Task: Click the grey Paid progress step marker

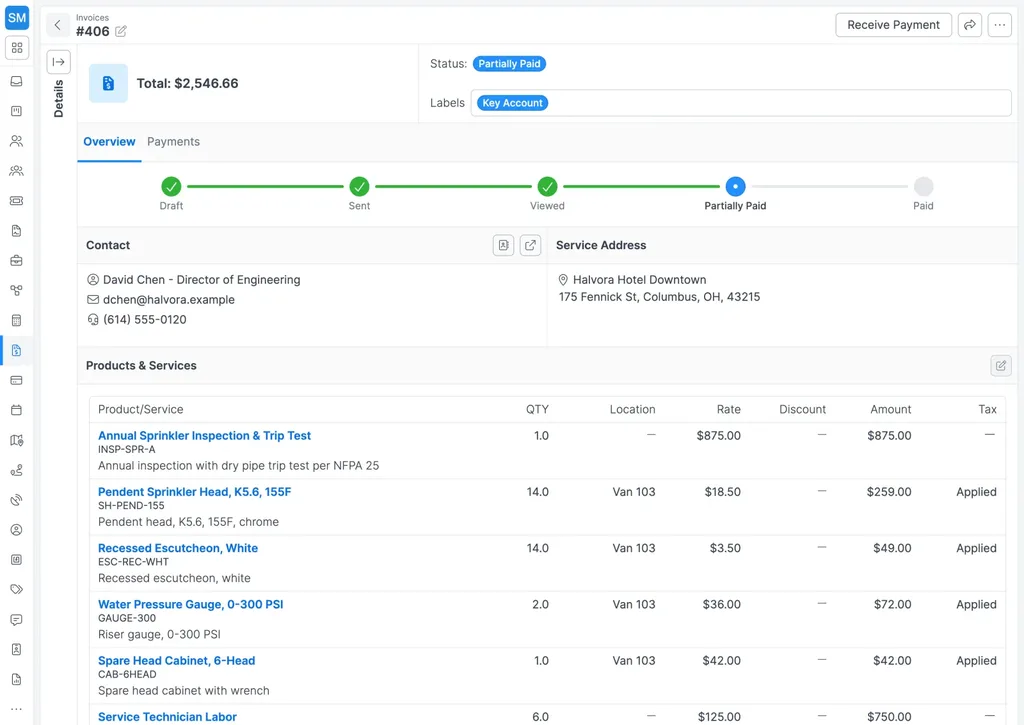Action: pyautogui.click(x=923, y=187)
